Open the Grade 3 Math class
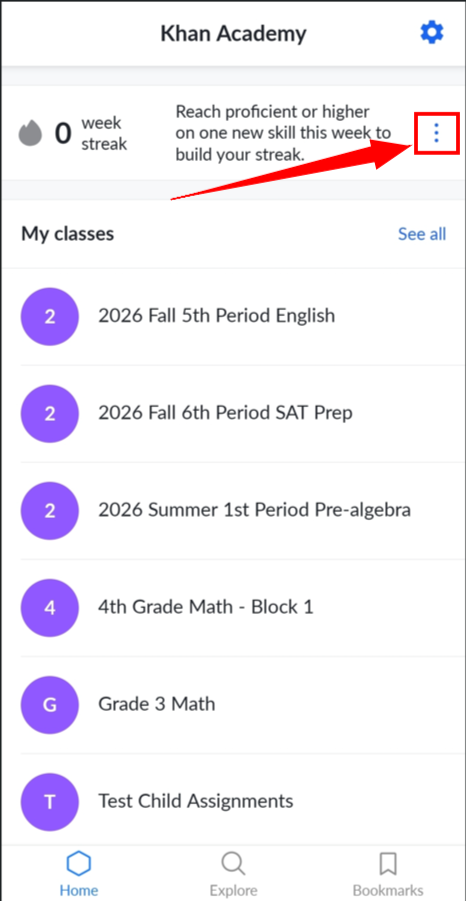Screen dimensions: 466x901 coord(233,704)
